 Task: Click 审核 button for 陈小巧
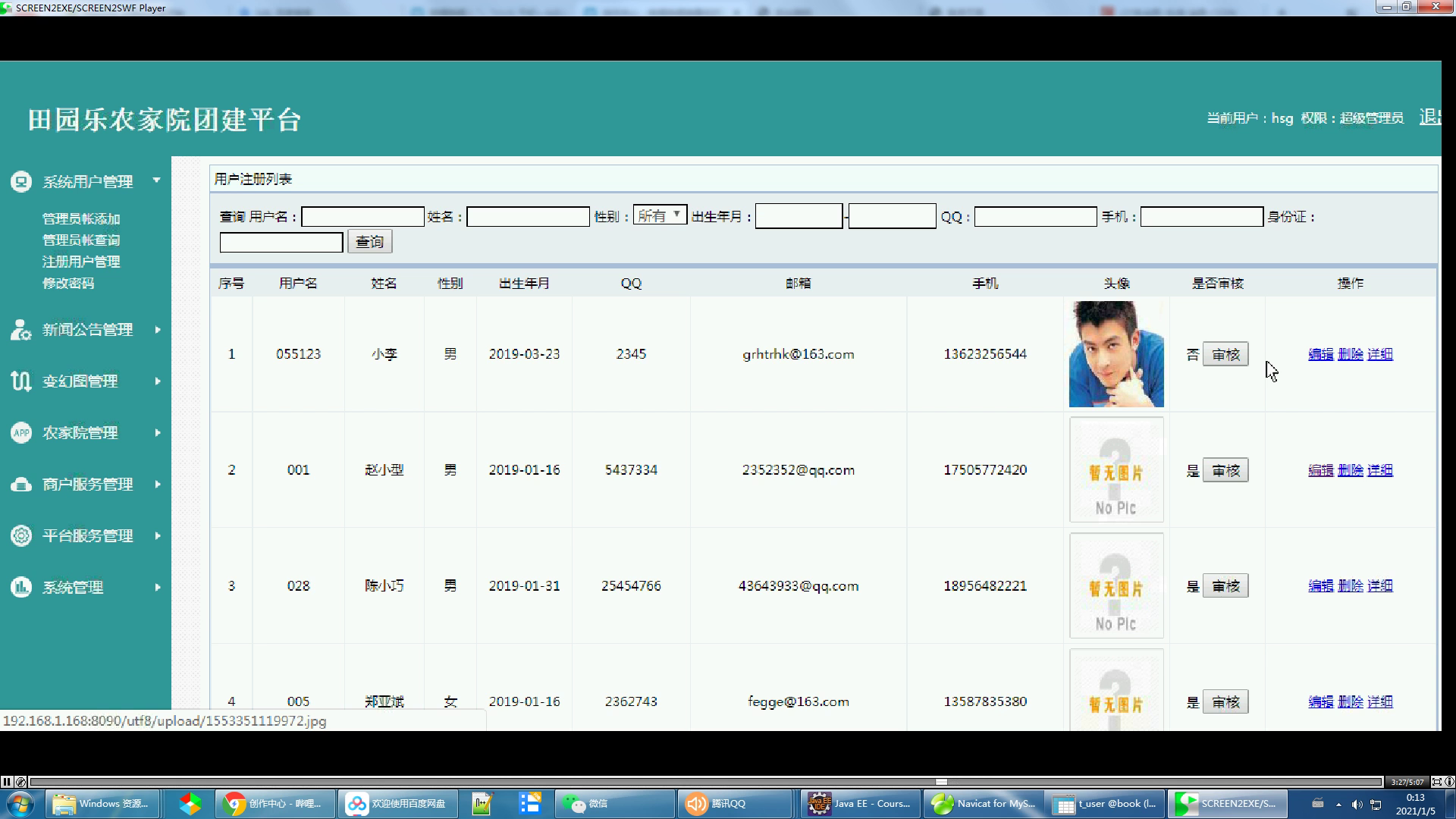click(x=1225, y=586)
